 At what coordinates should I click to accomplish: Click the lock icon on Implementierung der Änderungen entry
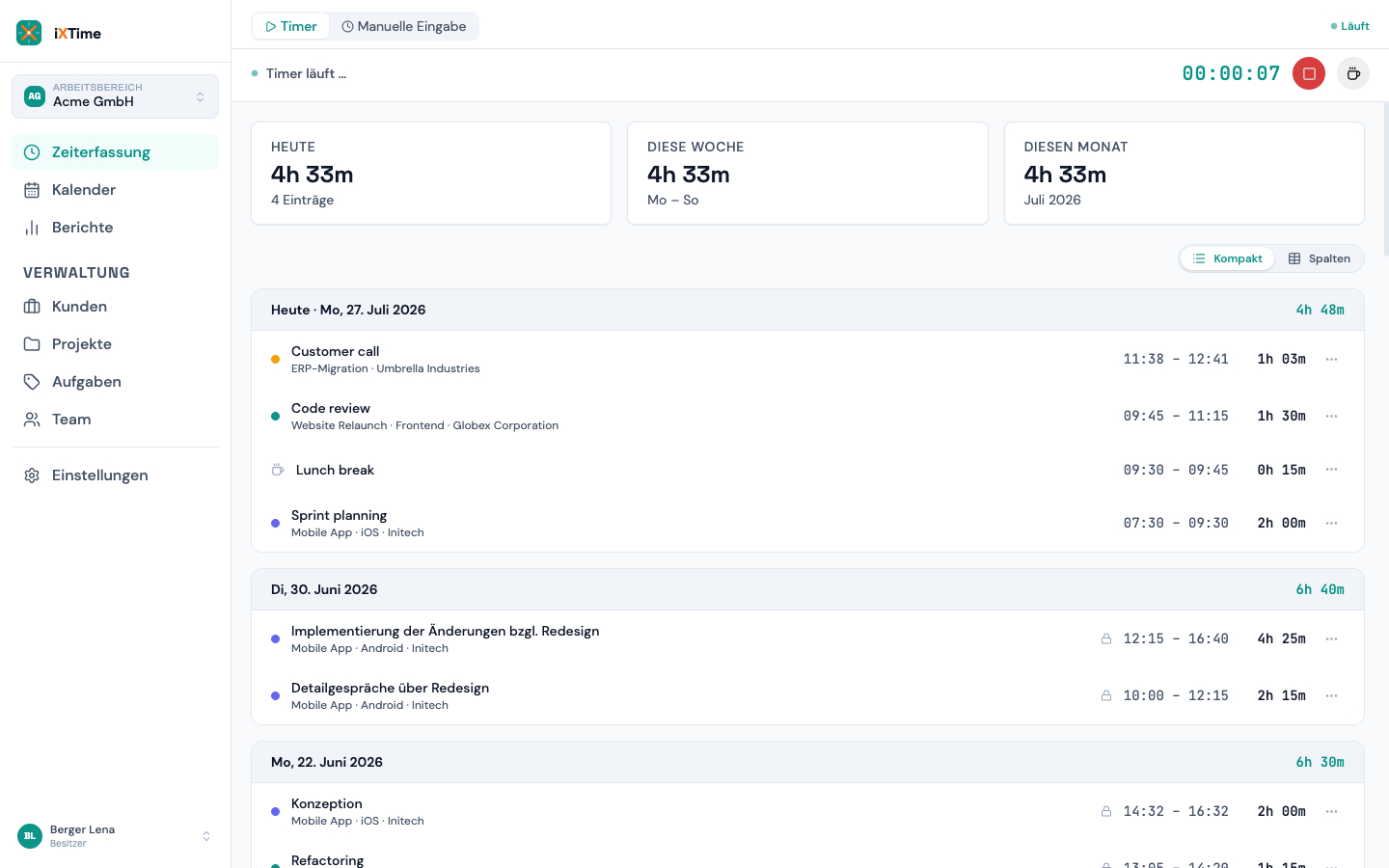coord(1106,638)
